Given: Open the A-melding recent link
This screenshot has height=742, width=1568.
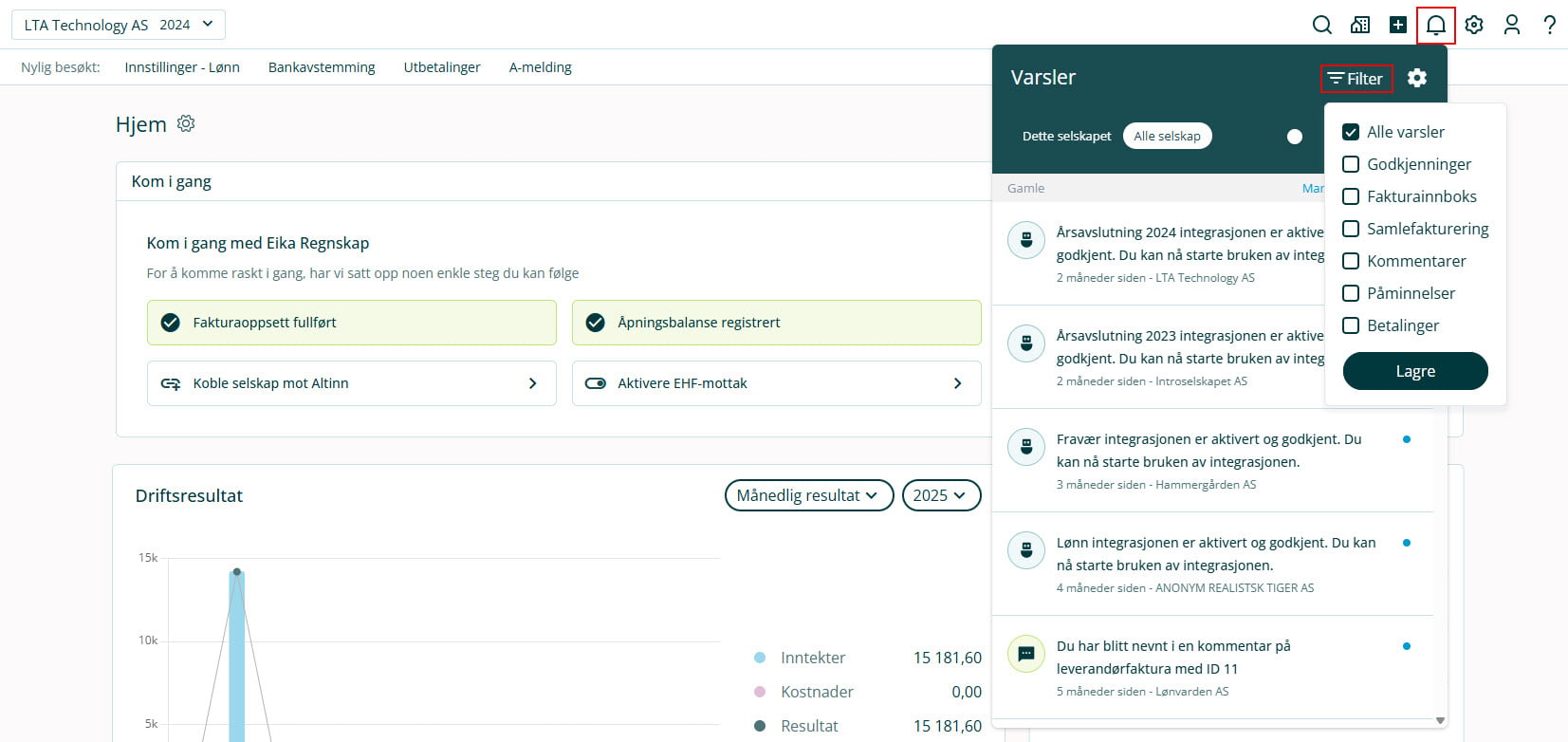Looking at the screenshot, I should click(x=540, y=67).
